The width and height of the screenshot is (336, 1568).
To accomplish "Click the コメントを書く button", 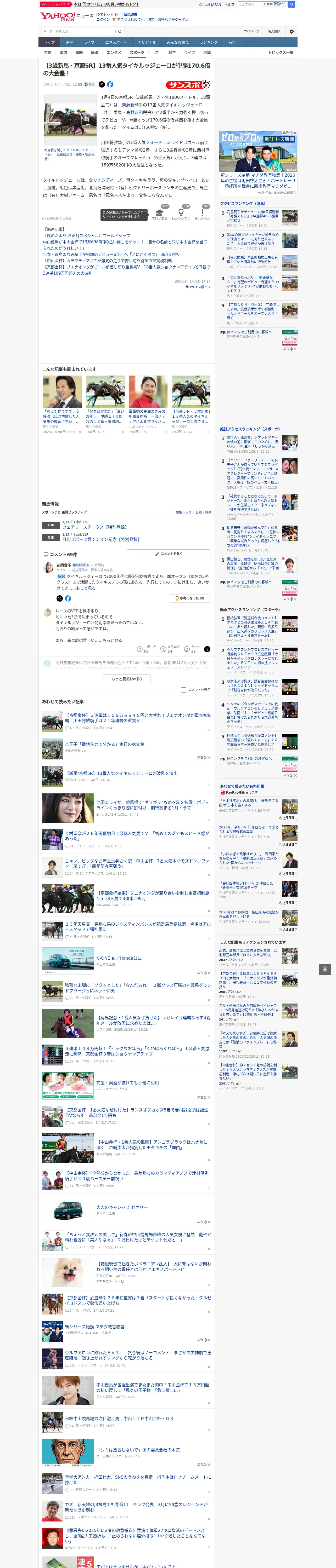I will click(168, 555).
